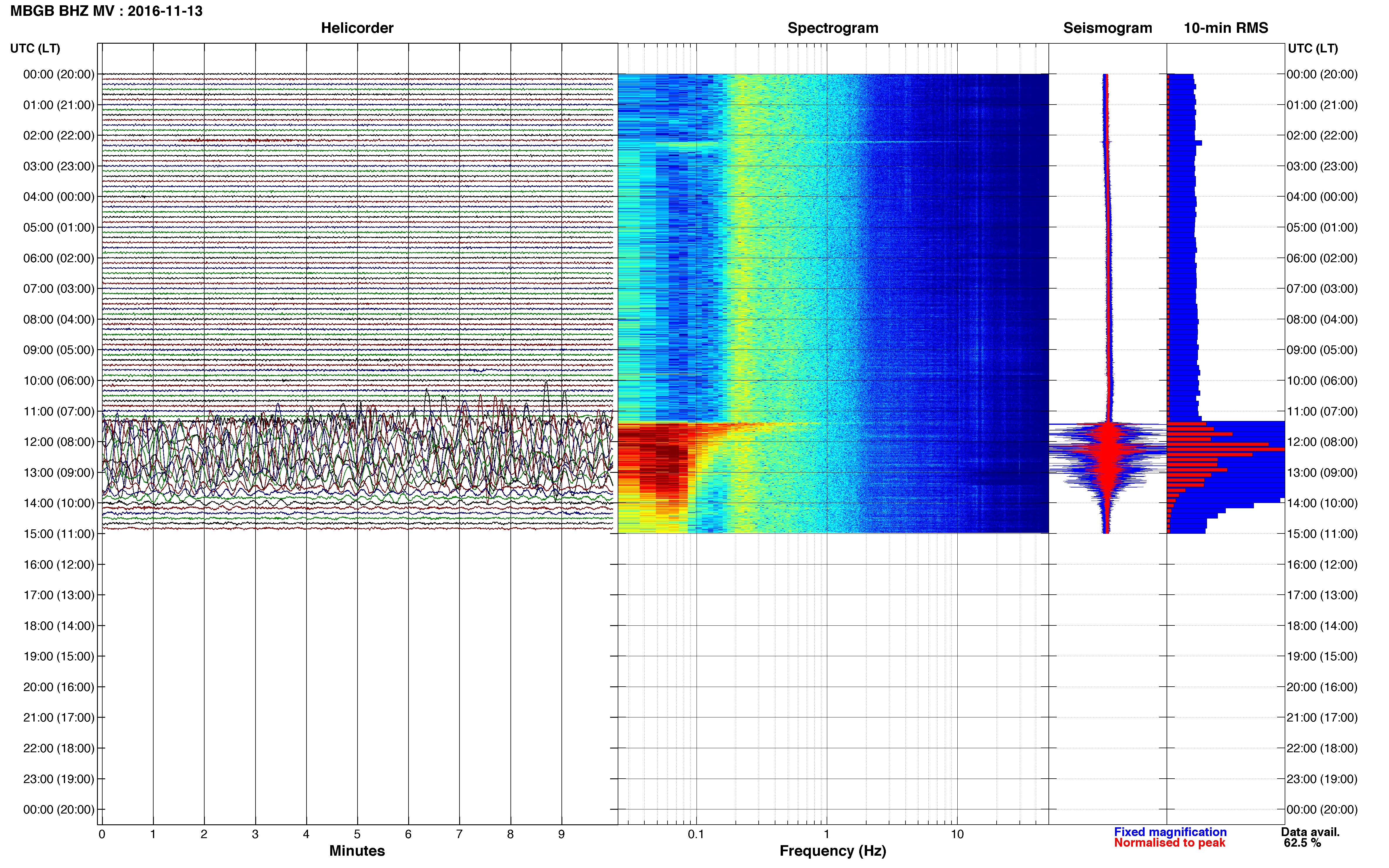Click the "7" tick on the Minutes axis
Screen dimensions: 1389x868
[x=459, y=834]
